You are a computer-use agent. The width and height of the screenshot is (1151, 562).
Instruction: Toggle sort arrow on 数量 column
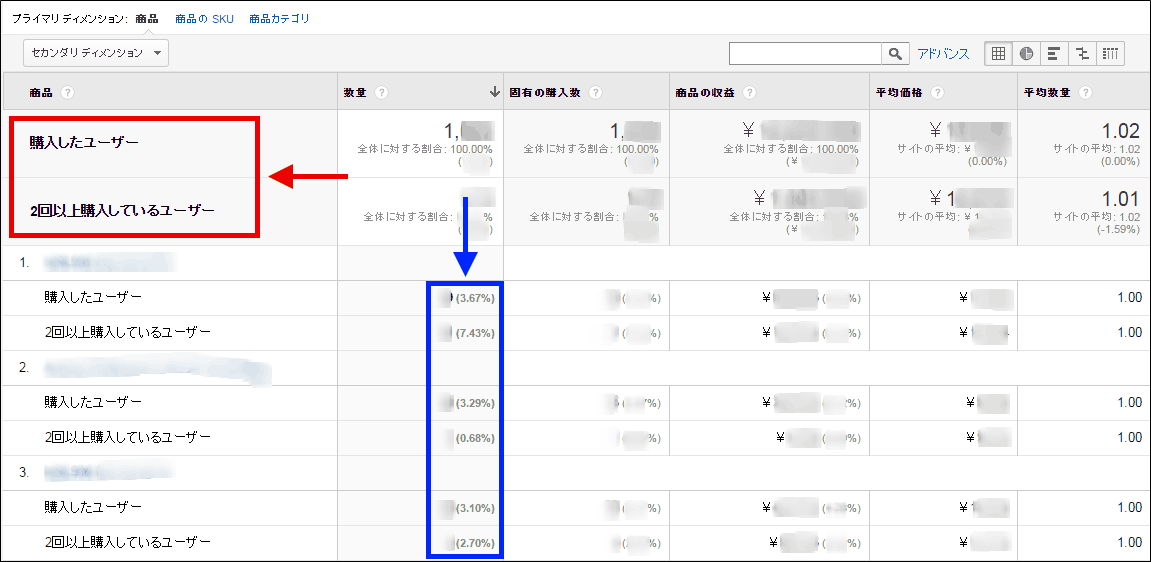(494, 93)
